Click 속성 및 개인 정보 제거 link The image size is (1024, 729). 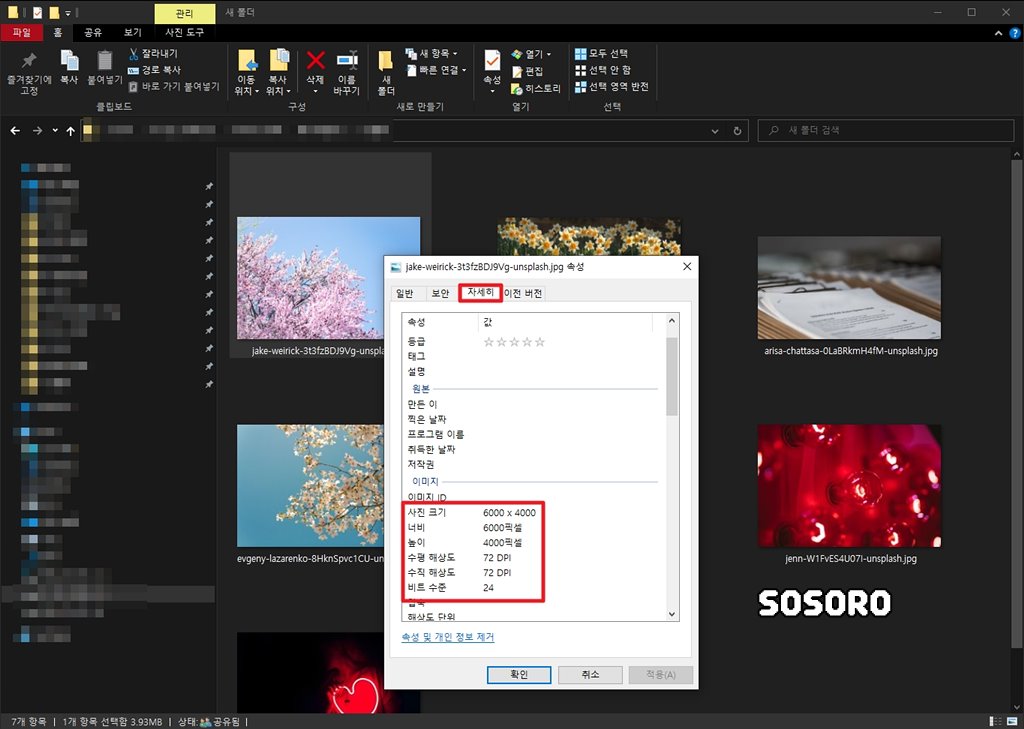tap(447, 637)
